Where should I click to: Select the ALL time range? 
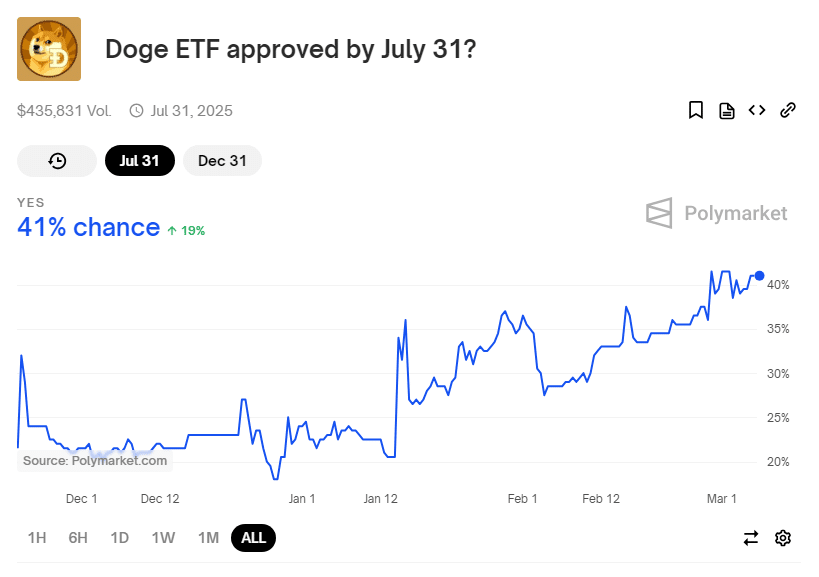[x=253, y=538]
